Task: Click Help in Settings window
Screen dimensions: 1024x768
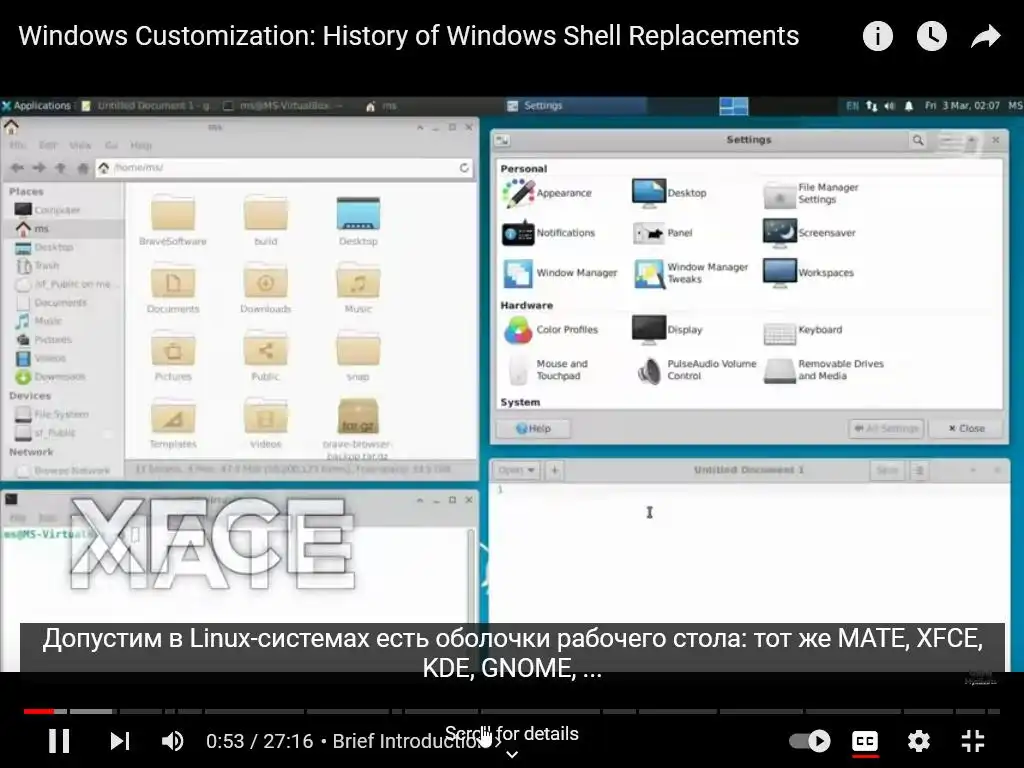Action: [533, 428]
